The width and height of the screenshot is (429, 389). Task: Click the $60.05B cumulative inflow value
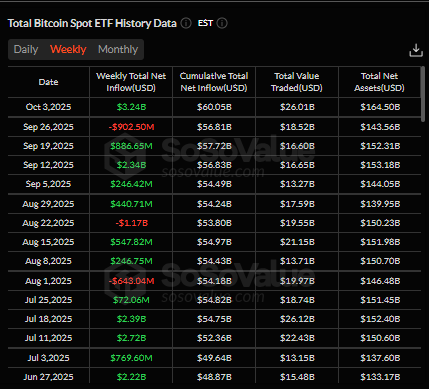(x=214, y=107)
